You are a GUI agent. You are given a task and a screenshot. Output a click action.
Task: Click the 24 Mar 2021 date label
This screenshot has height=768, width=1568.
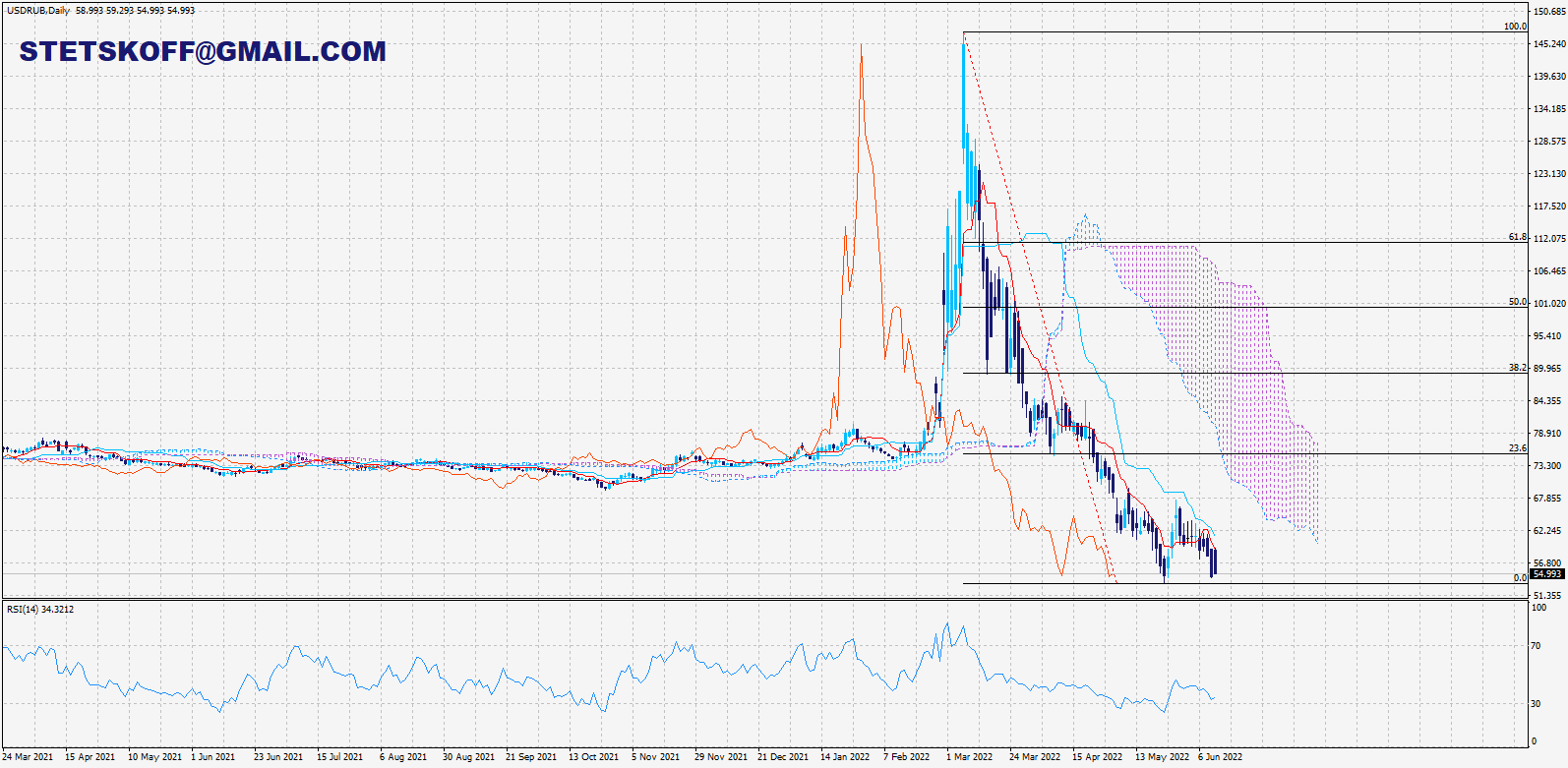(28, 757)
